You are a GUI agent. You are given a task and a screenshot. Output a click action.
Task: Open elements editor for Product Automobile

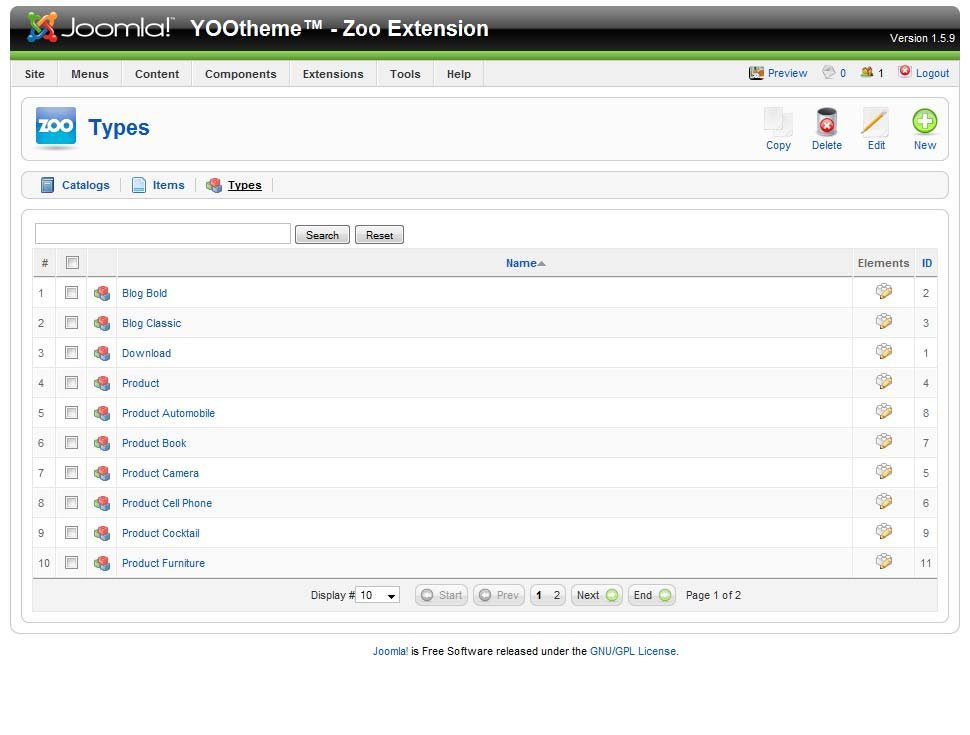[x=883, y=411]
